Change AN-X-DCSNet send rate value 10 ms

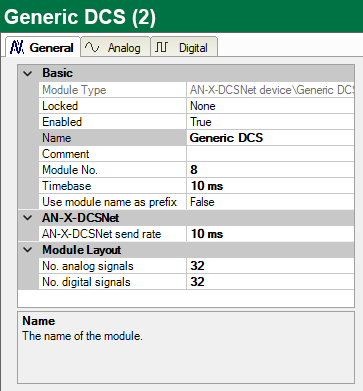(270, 234)
